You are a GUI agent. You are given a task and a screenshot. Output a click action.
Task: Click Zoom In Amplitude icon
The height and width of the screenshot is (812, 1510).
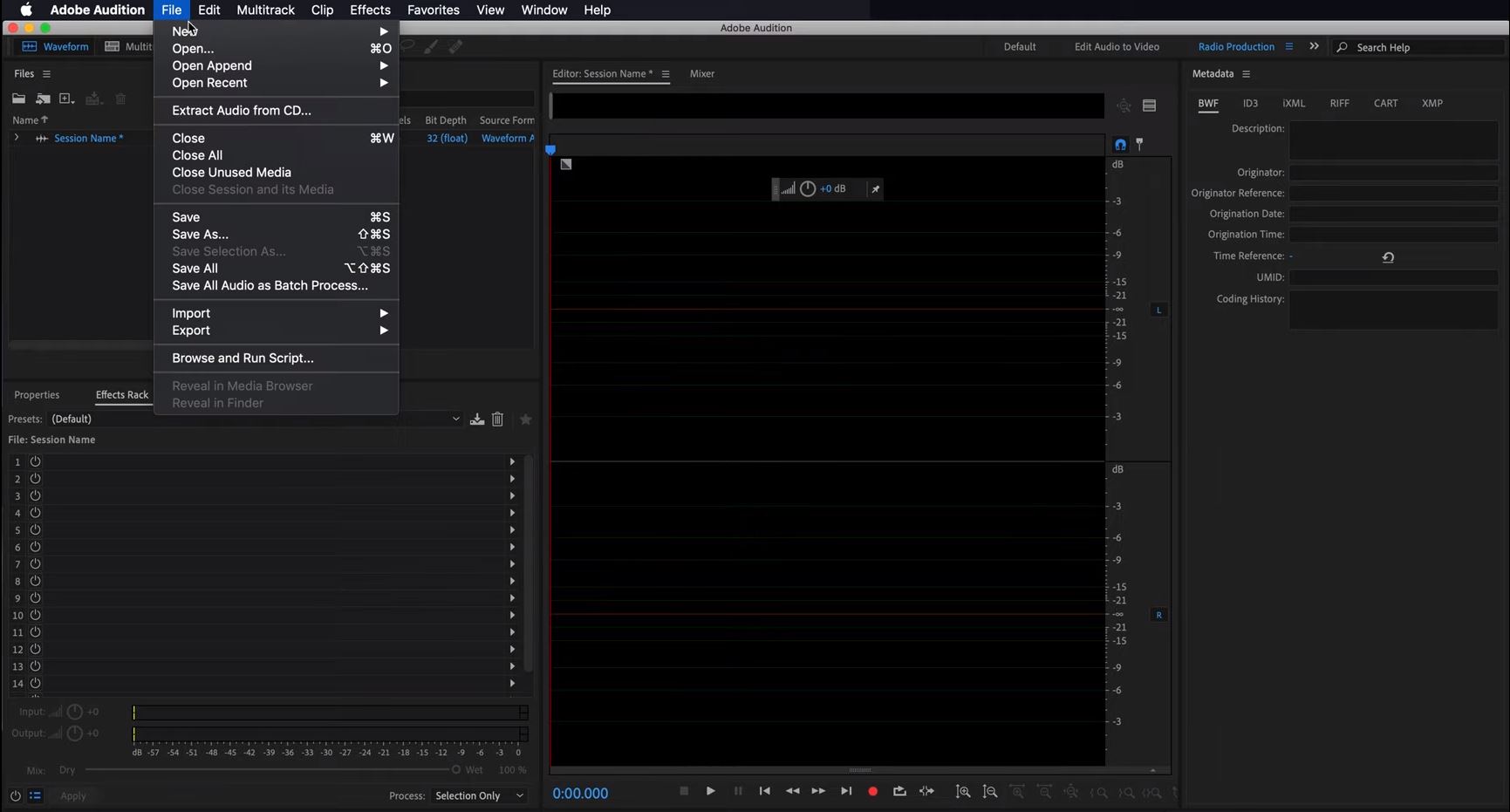point(963,792)
